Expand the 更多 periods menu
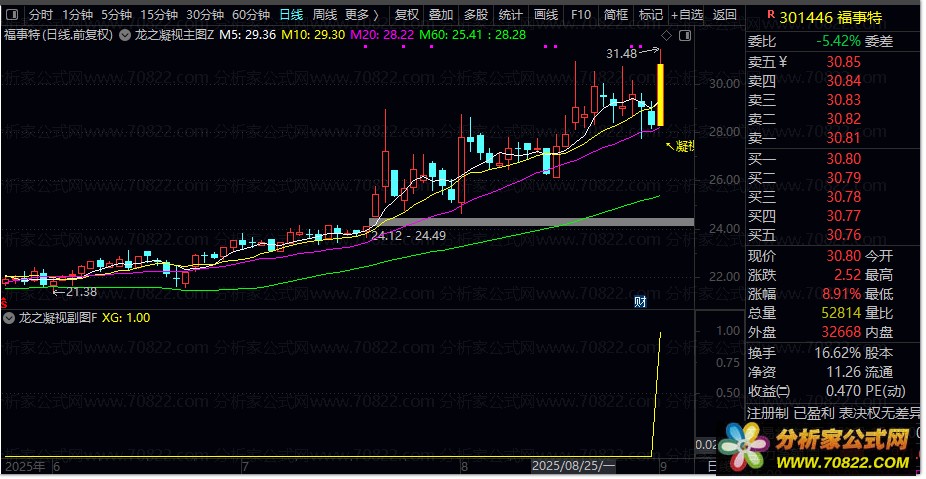Screen dimensions: 926x479 [362, 15]
